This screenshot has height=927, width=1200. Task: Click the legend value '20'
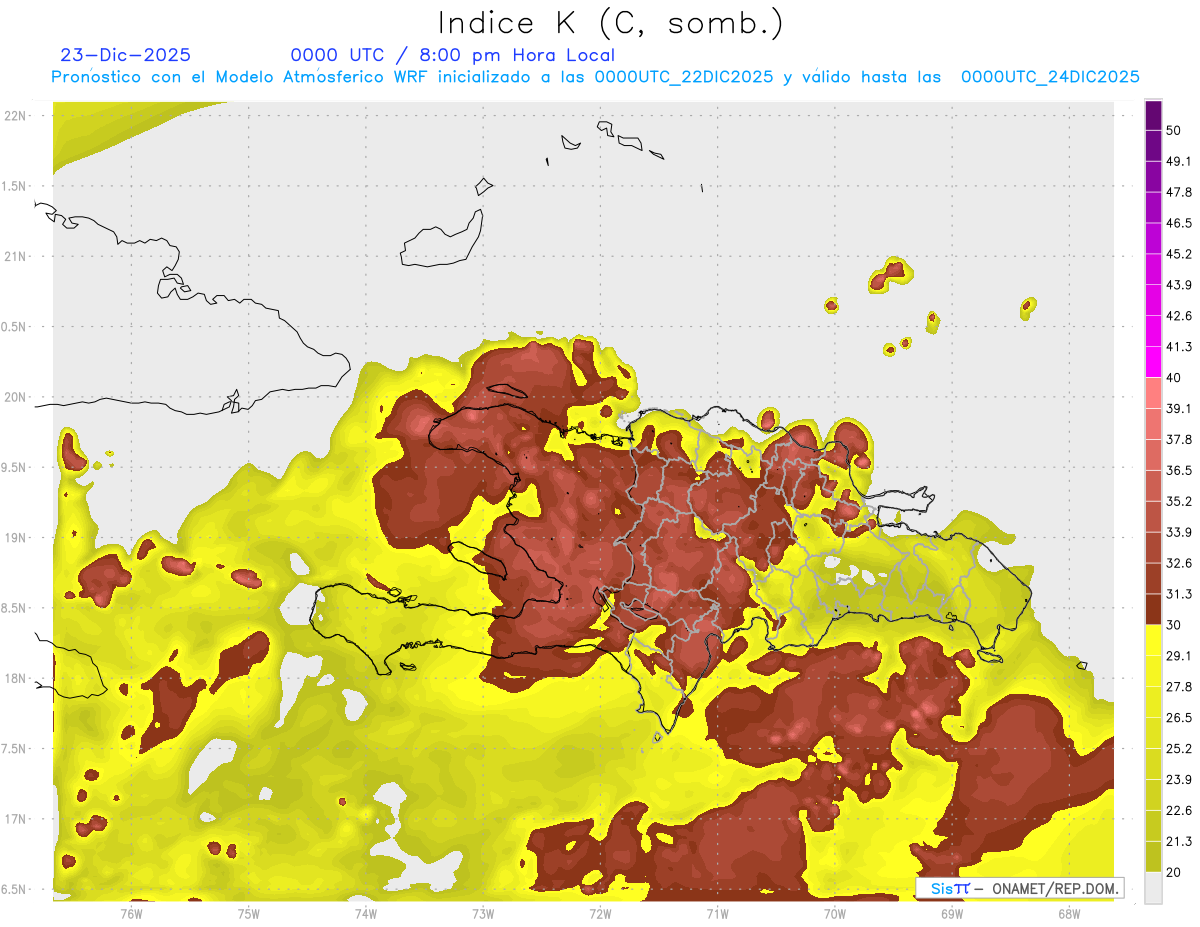(x=1175, y=873)
